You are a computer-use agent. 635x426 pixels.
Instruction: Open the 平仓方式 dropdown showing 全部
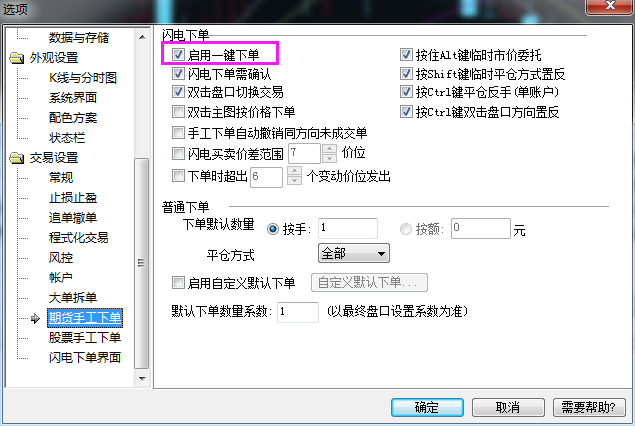tap(354, 253)
